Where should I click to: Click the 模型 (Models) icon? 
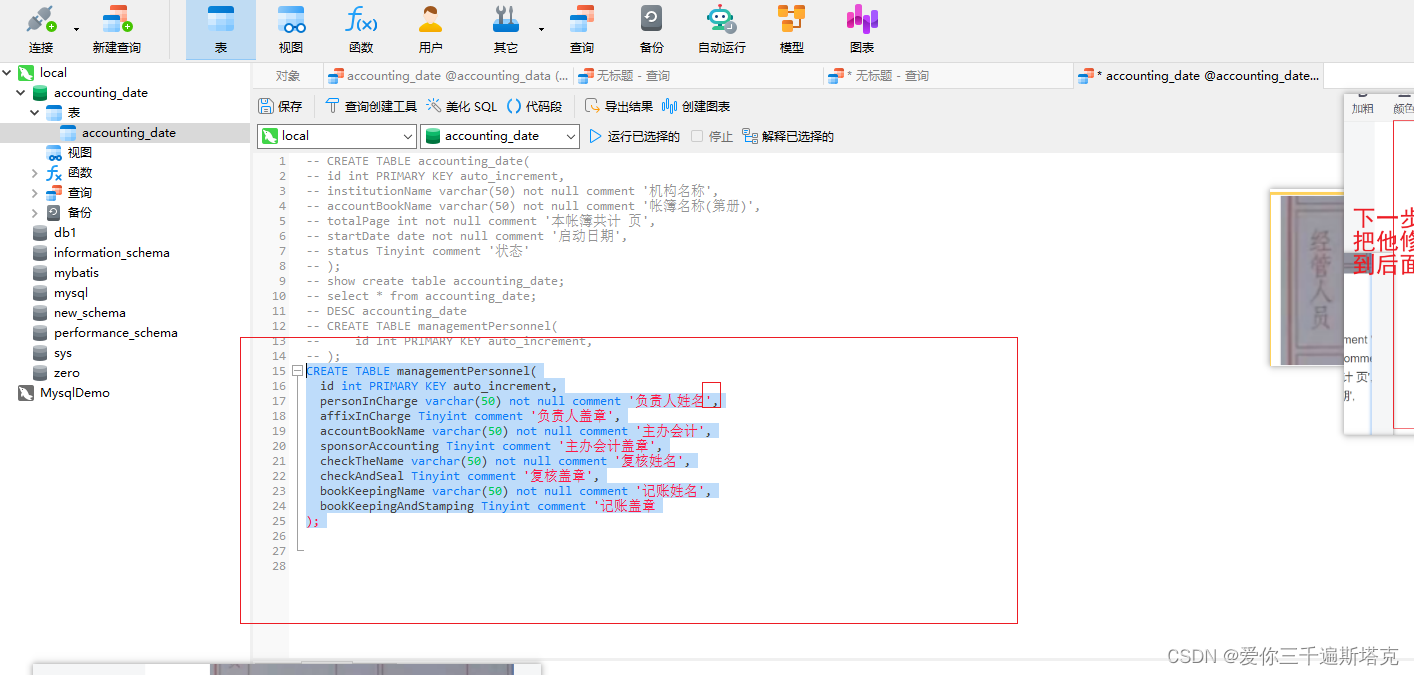point(791,29)
